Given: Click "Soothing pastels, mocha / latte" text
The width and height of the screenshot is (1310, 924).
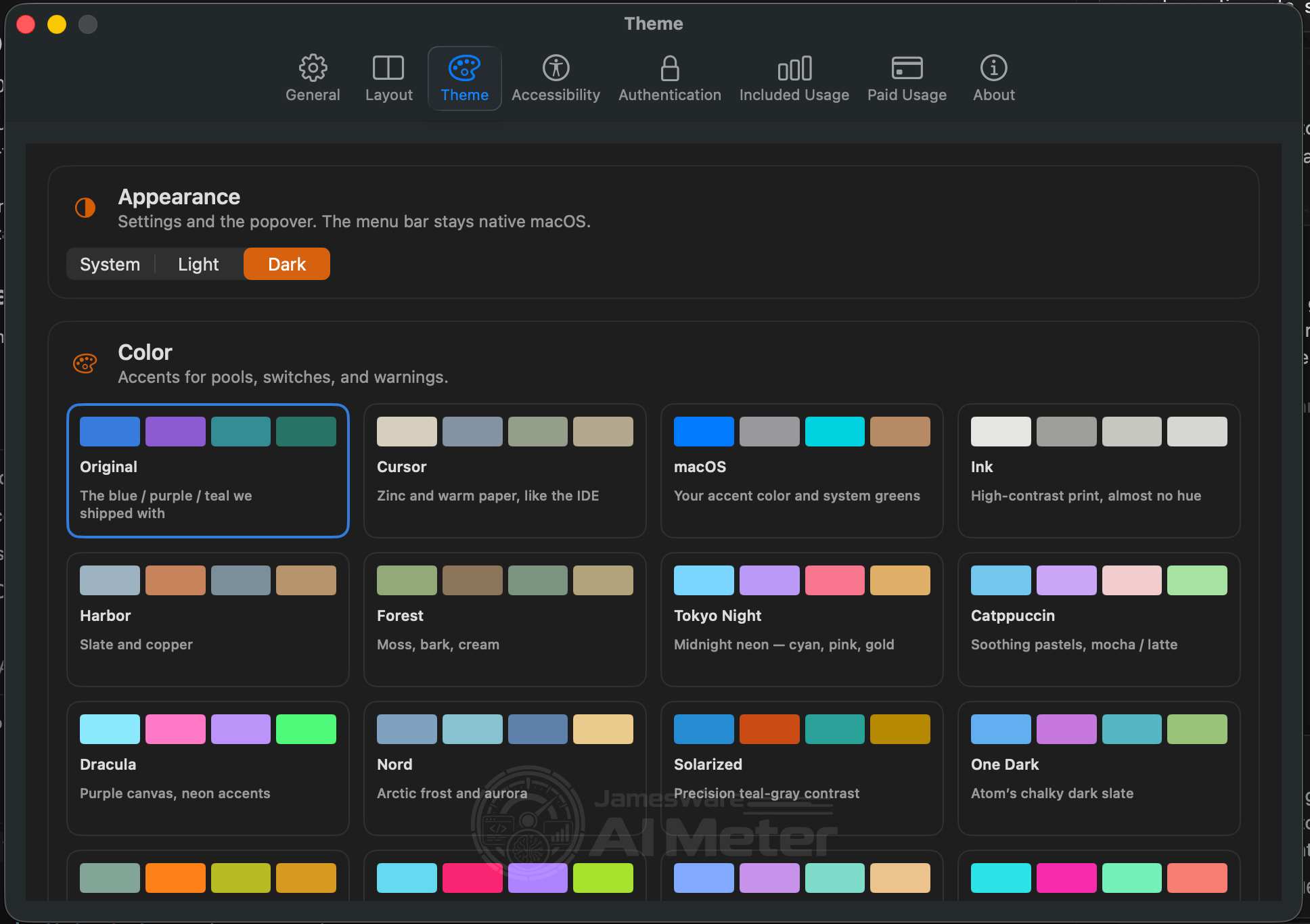Looking at the screenshot, I should tap(1074, 645).
